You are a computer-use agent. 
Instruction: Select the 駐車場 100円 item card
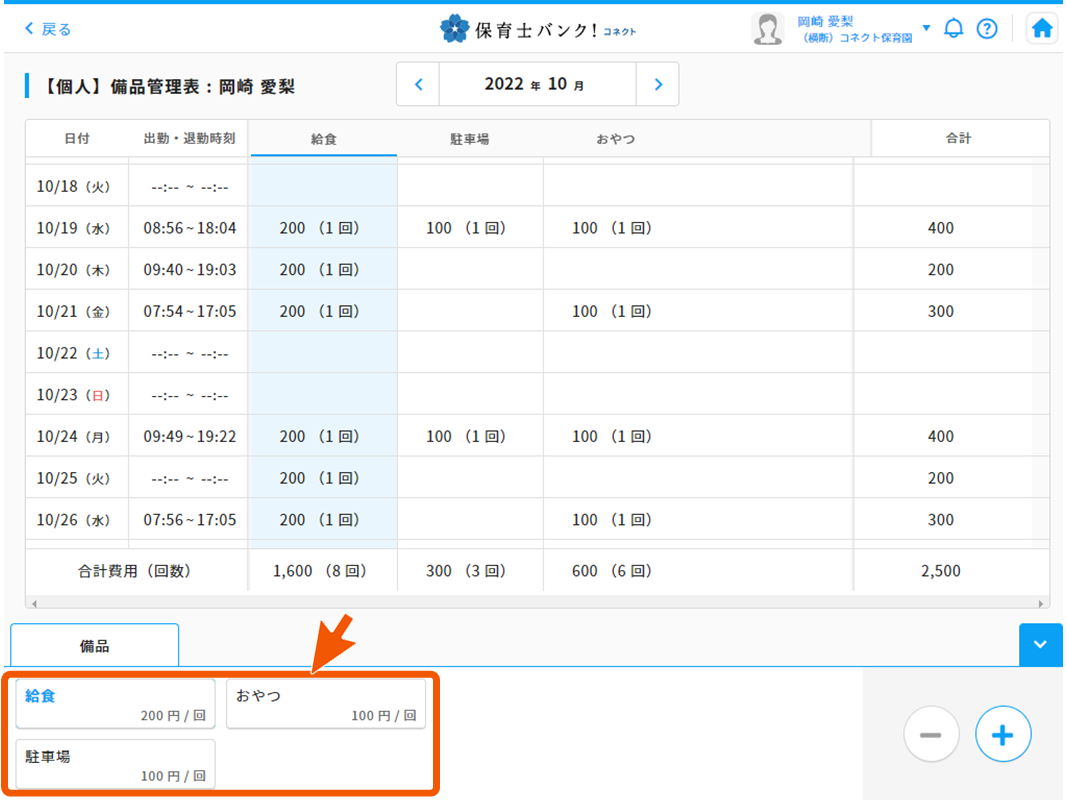tap(116, 765)
